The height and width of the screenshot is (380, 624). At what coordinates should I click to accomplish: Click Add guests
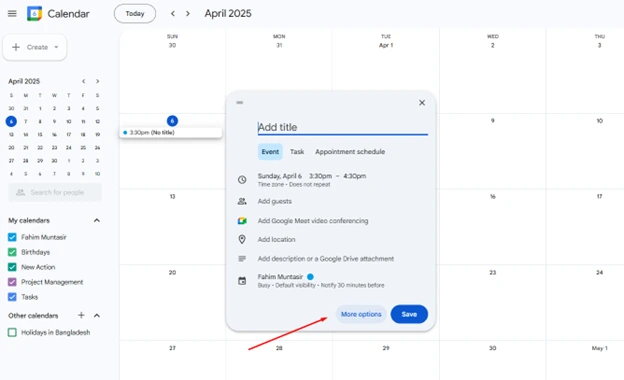click(x=275, y=201)
